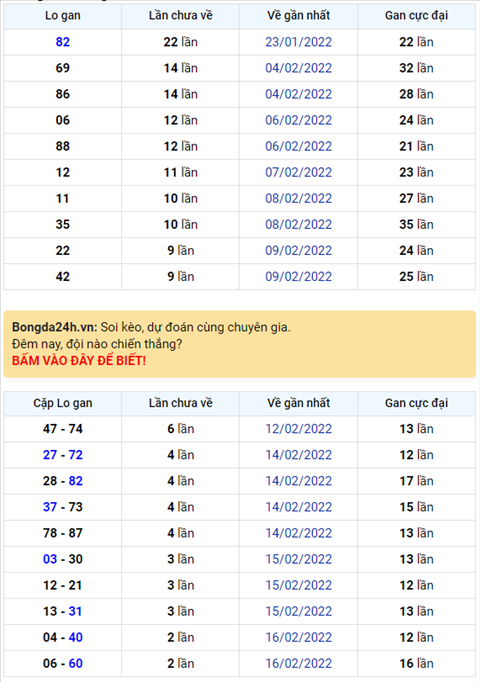The height and width of the screenshot is (682, 480).
Task: Open date 14/02/2022 in row 27 - 72
Action: pyautogui.click(x=299, y=455)
